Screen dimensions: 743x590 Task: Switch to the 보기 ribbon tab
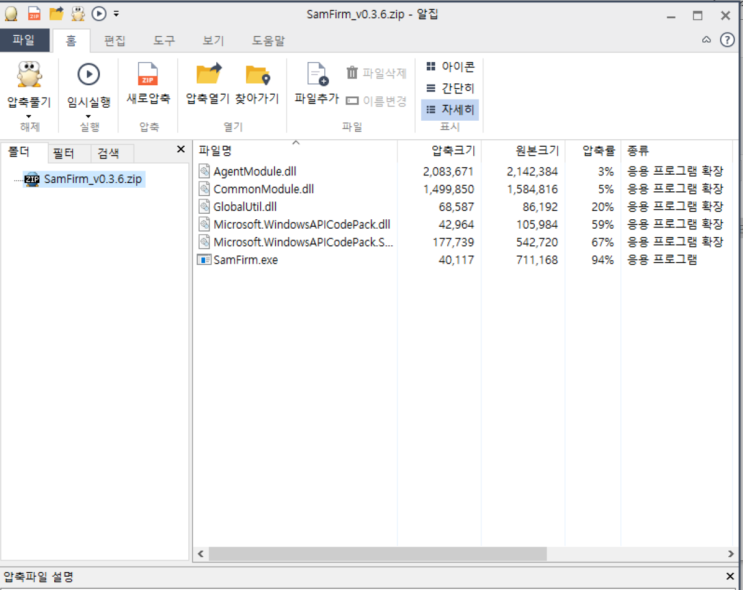213,41
